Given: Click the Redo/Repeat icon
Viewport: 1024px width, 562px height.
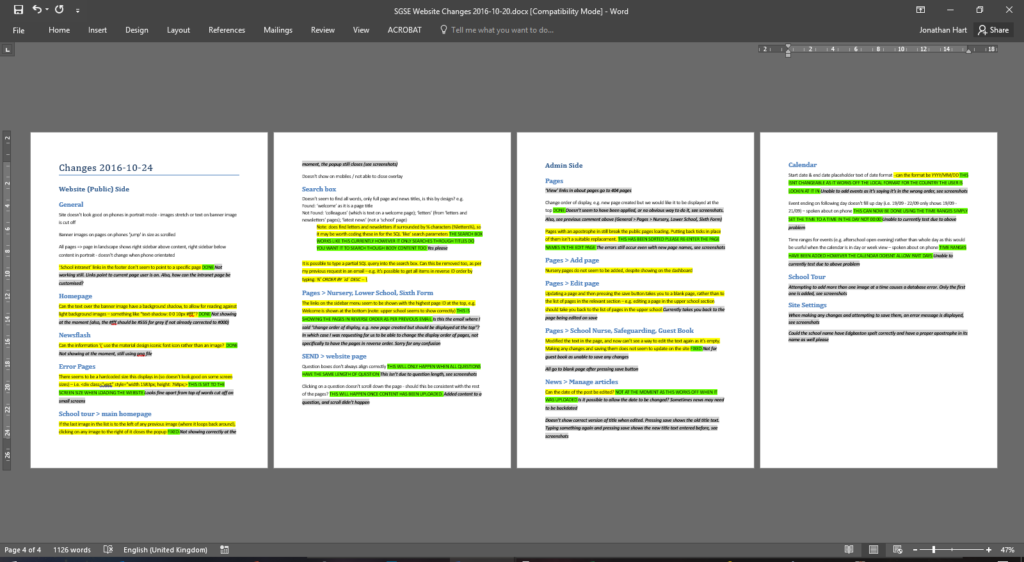Looking at the screenshot, I should click(x=59, y=10).
